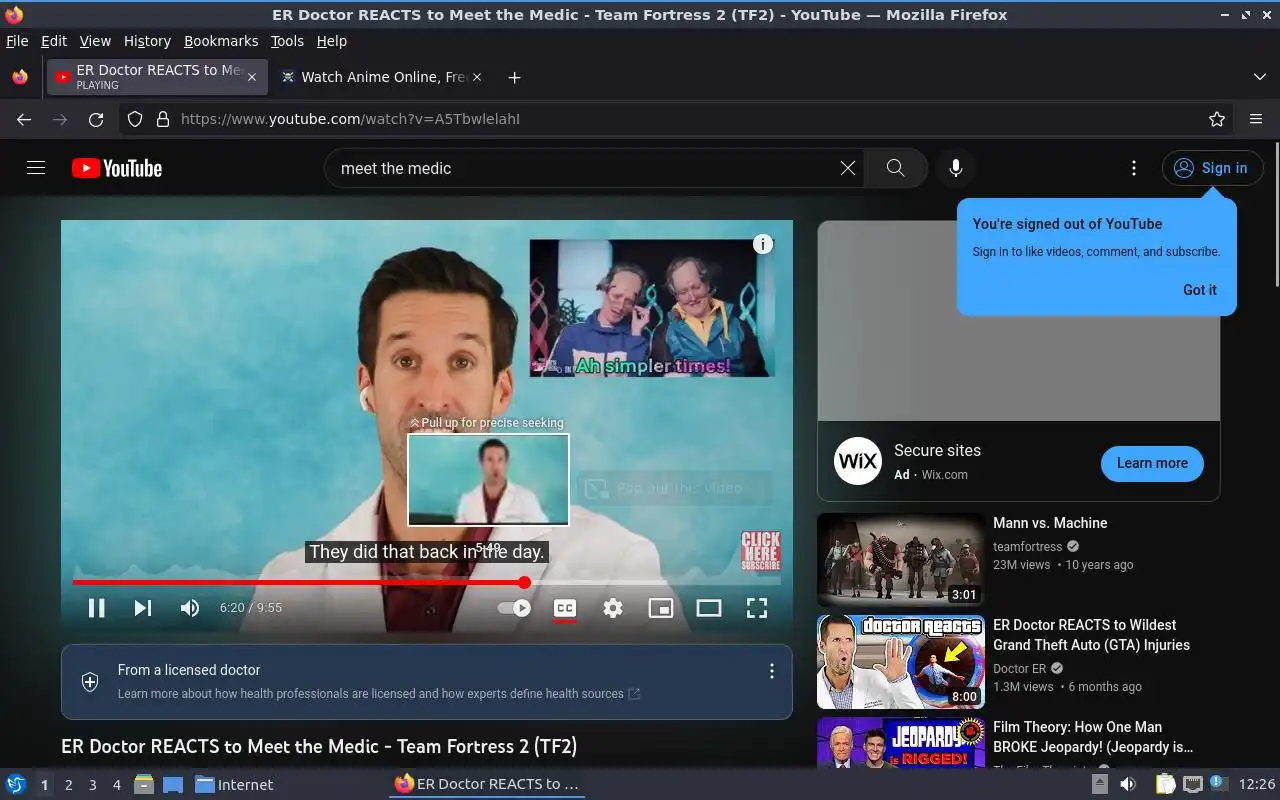Skip to the next video
This screenshot has width=1280, height=800.
coord(143,608)
